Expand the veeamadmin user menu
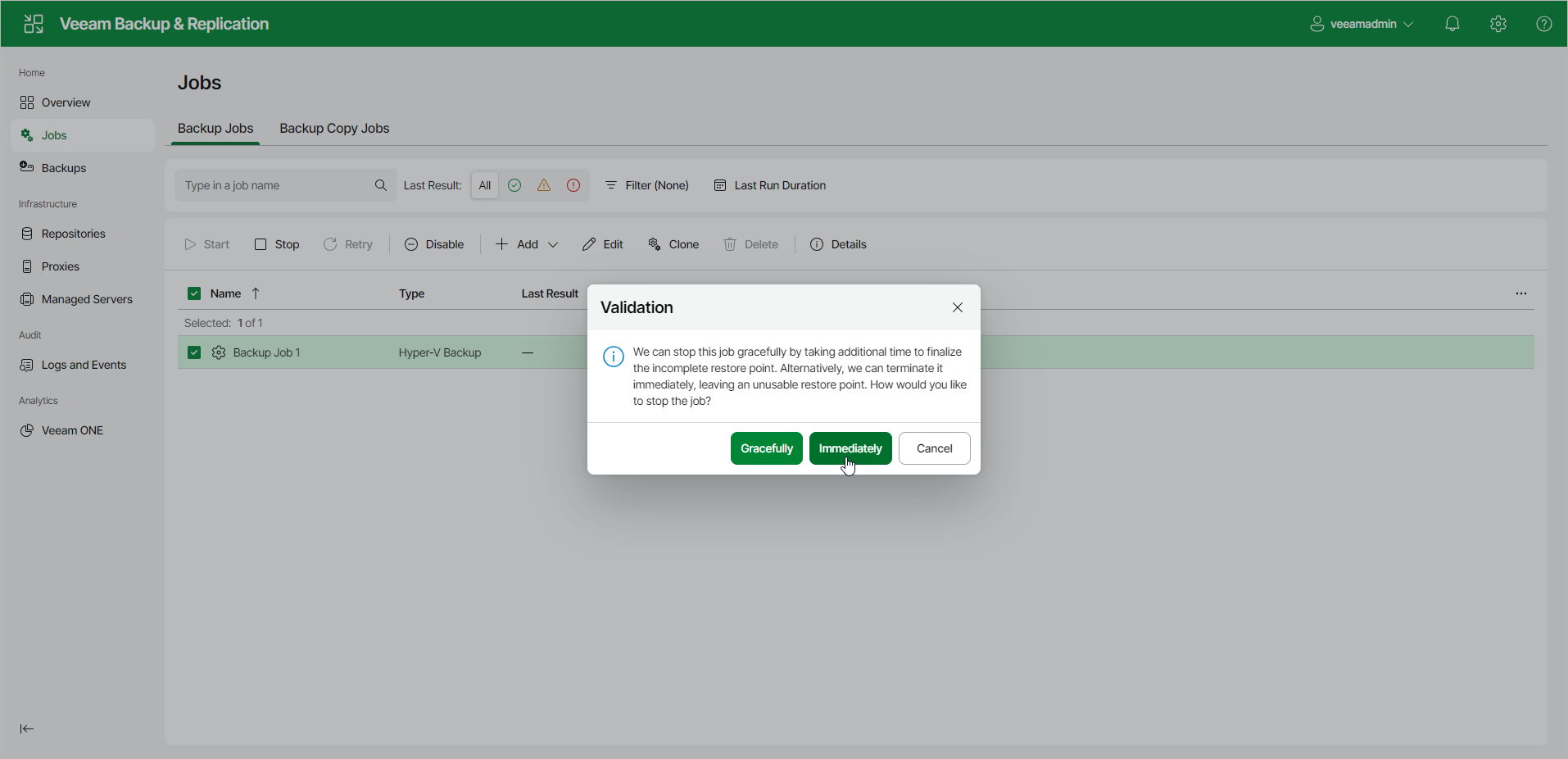 click(1362, 24)
